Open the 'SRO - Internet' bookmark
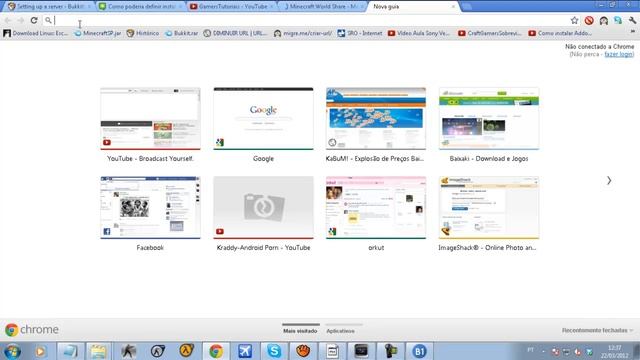Viewport: 640px width, 360px height. click(360, 33)
